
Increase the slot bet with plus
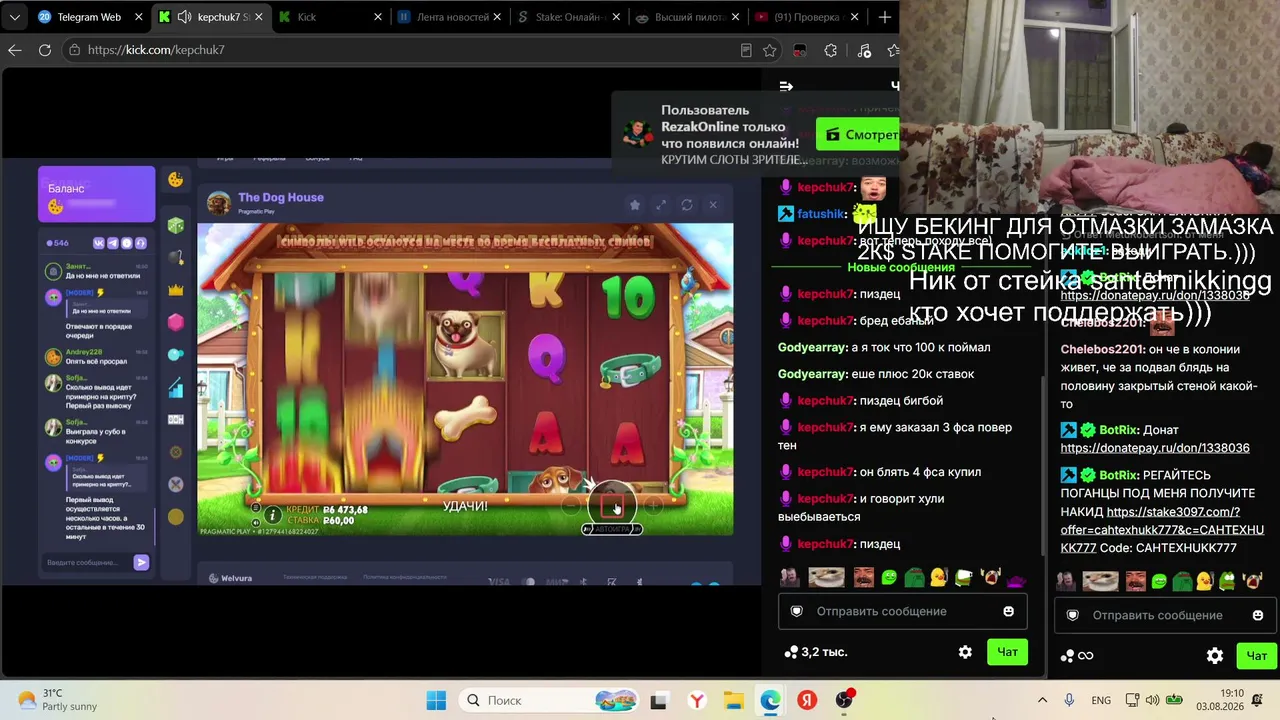tap(653, 506)
